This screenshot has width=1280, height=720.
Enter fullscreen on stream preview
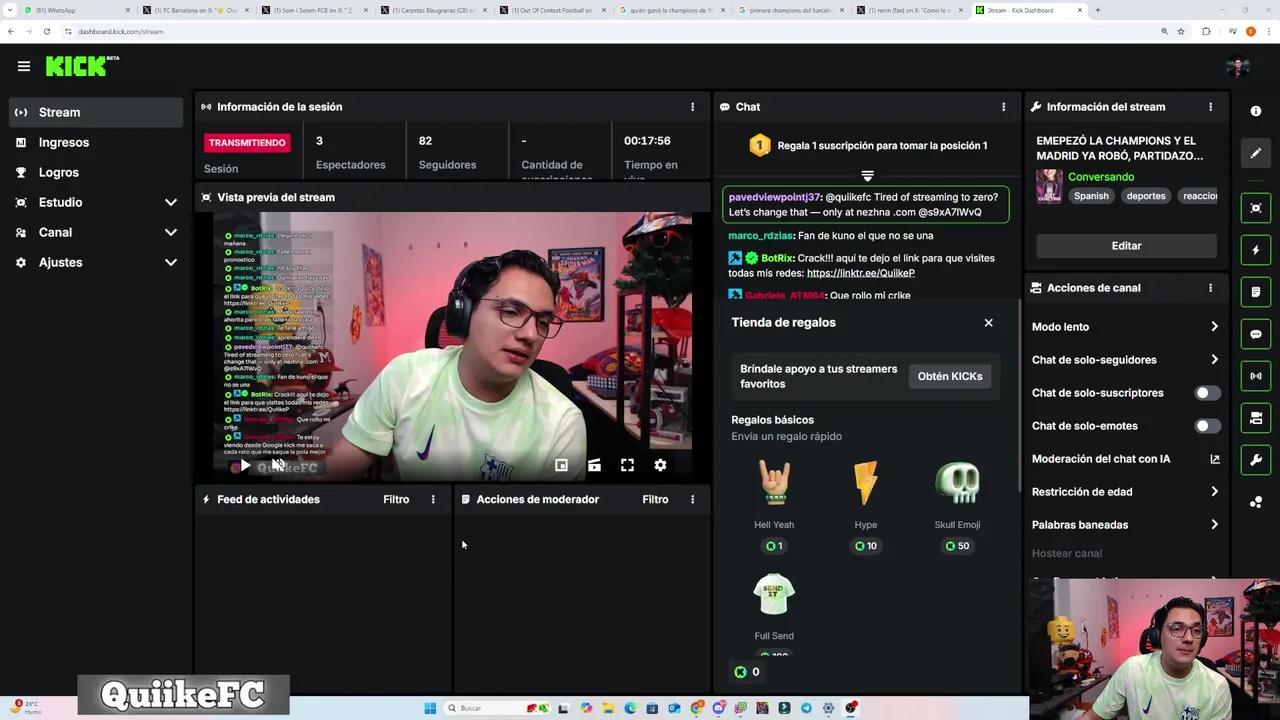point(627,465)
